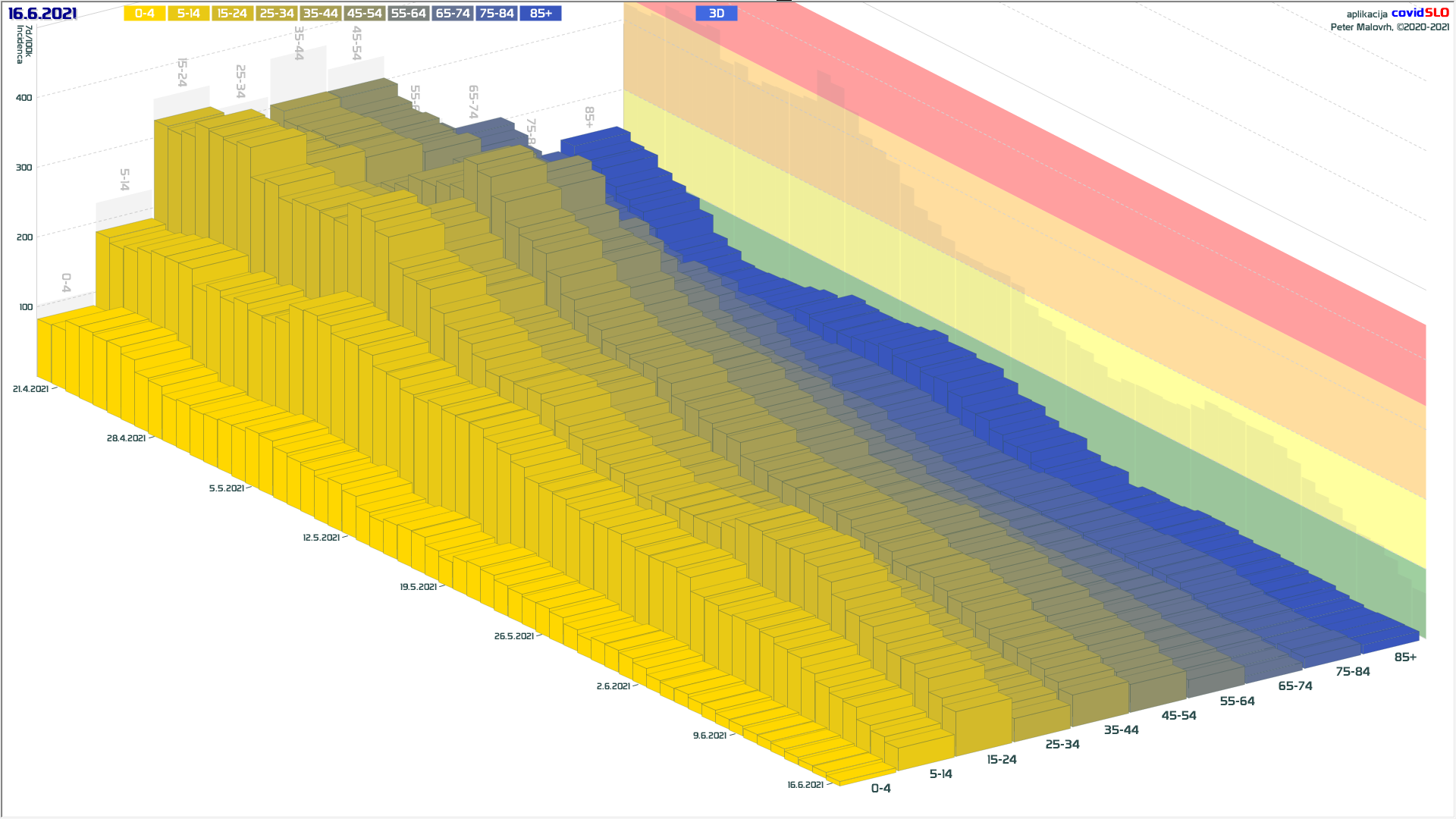Click the covidSLO application link
This screenshot has width=1456, height=819.
pos(1420,13)
